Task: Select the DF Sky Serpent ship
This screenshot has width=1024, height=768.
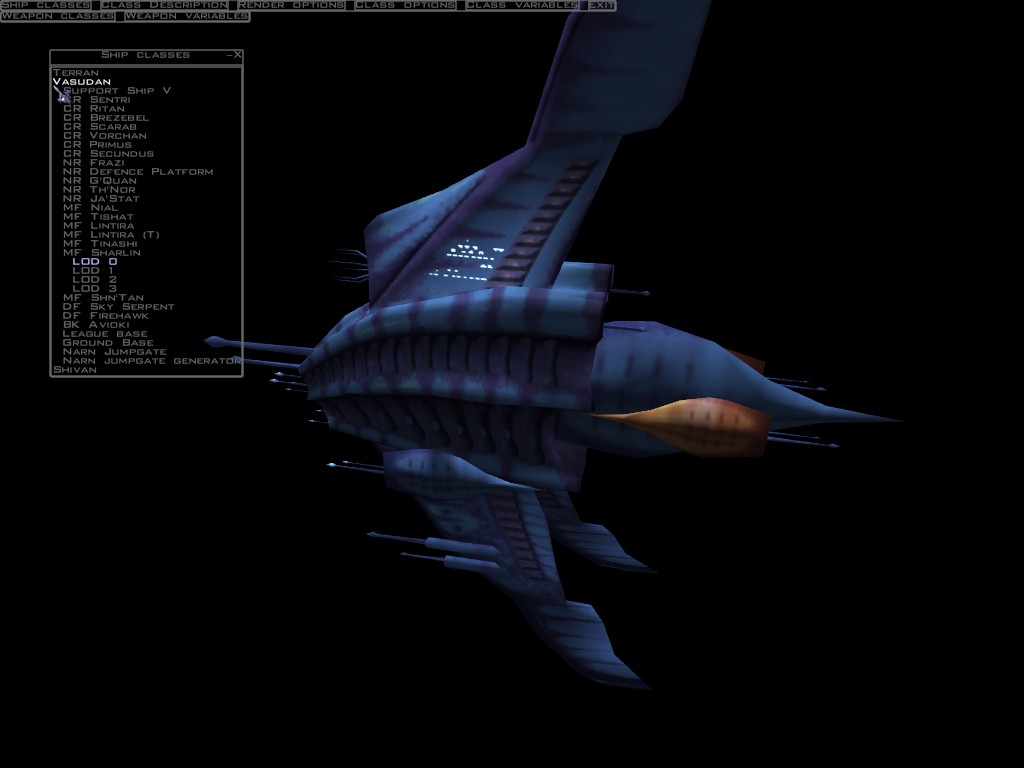Action: pyautogui.click(x=119, y=306)
